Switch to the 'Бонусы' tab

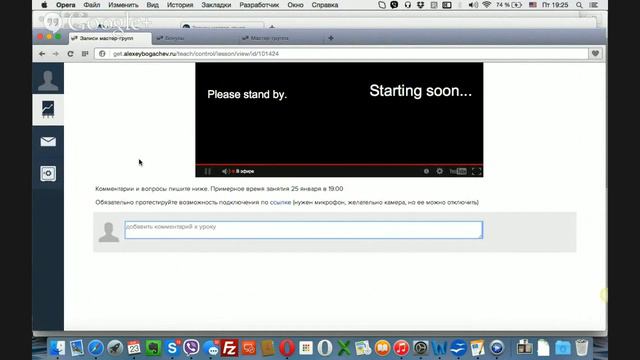(x=174, y=38)
